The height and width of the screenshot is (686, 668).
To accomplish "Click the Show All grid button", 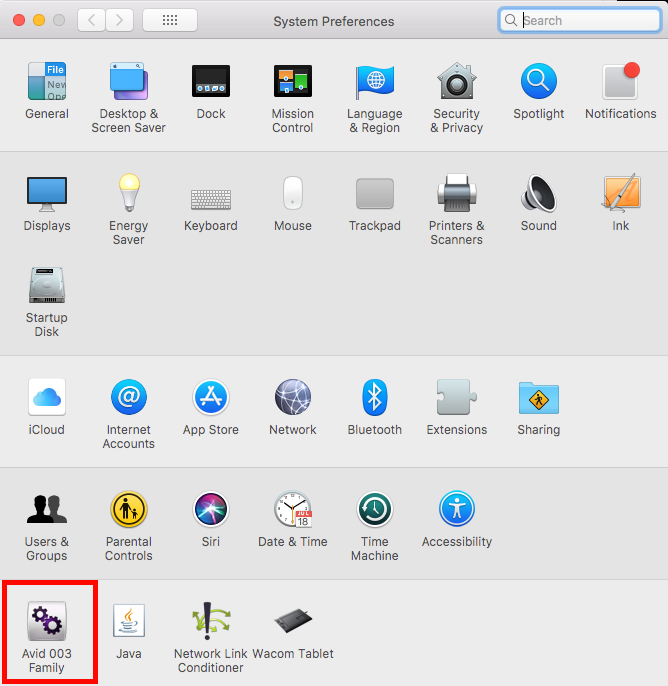I will point(170,20).
